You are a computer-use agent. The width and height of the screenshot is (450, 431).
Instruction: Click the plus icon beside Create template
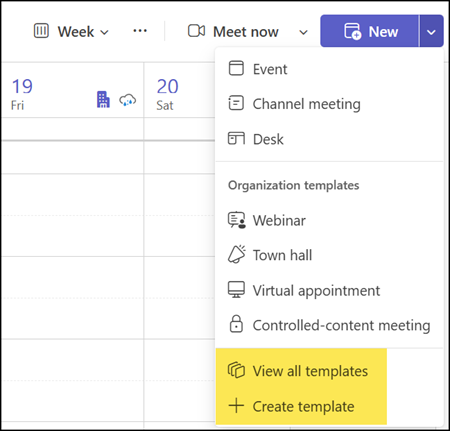pos(236,406)
